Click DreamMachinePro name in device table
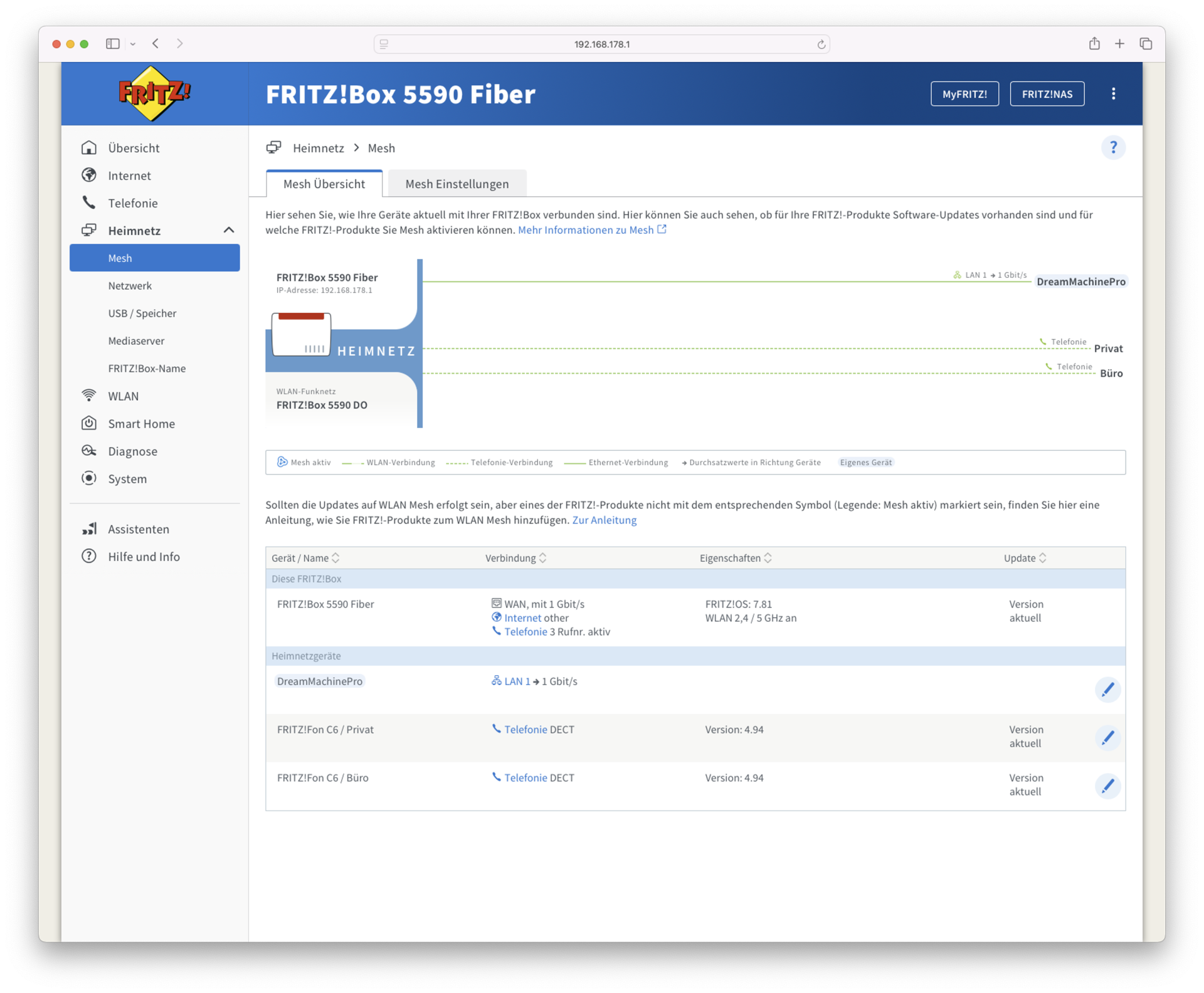Viewport: 1204px width, 993px height. (x=320, y=681)
